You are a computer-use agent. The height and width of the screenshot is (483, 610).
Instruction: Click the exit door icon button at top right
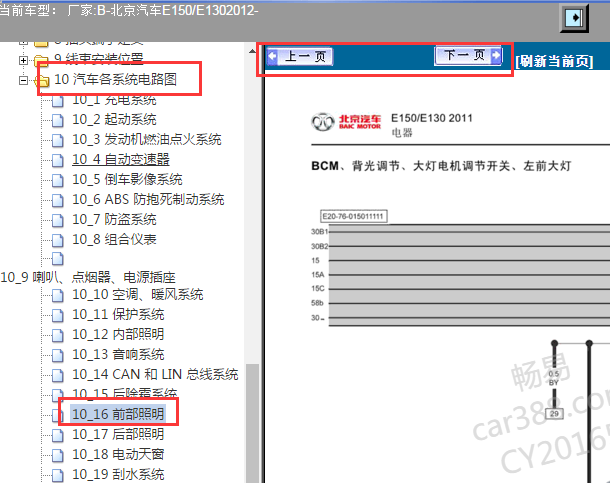574,18
